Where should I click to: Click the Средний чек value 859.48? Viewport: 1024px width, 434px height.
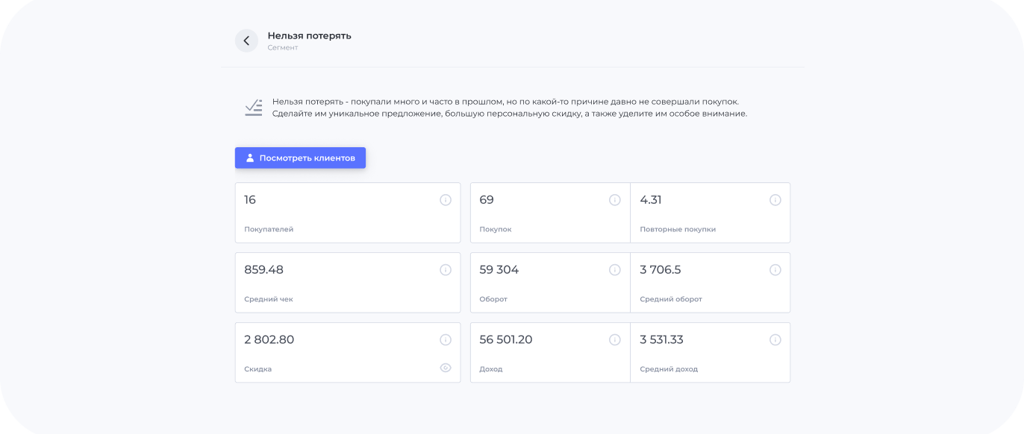pyautogui.click(x=264, y=270)
